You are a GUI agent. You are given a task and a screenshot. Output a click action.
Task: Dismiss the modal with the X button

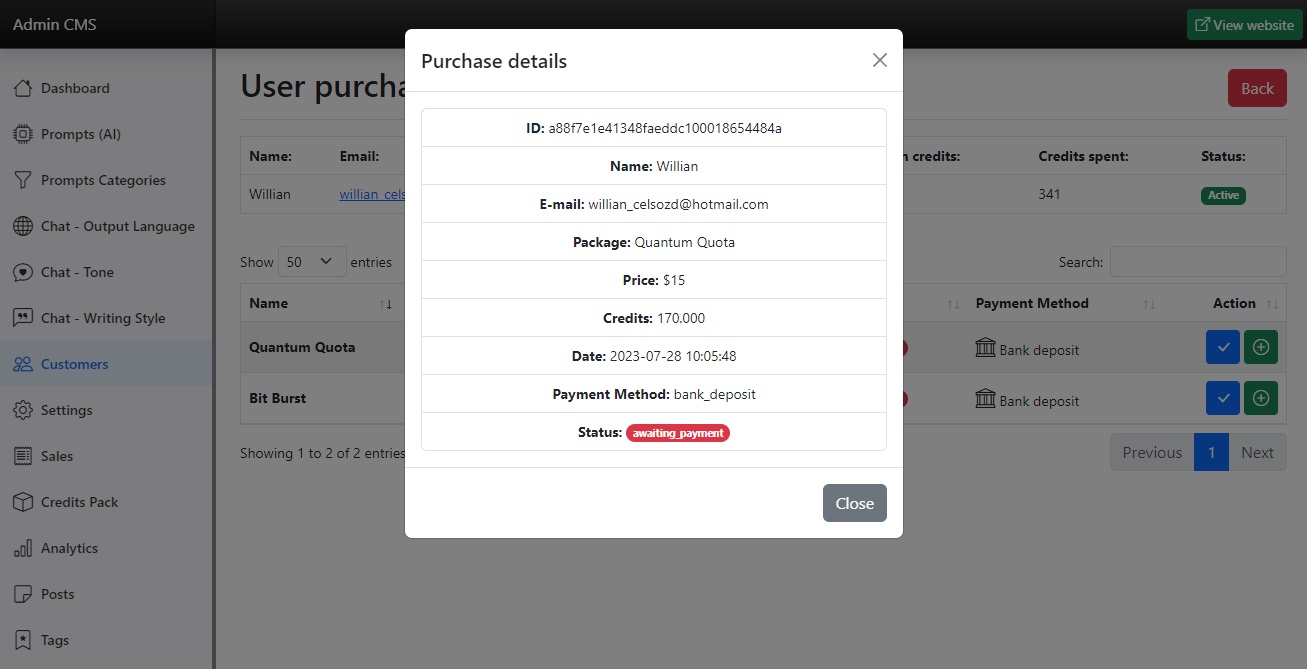(879, 60)
